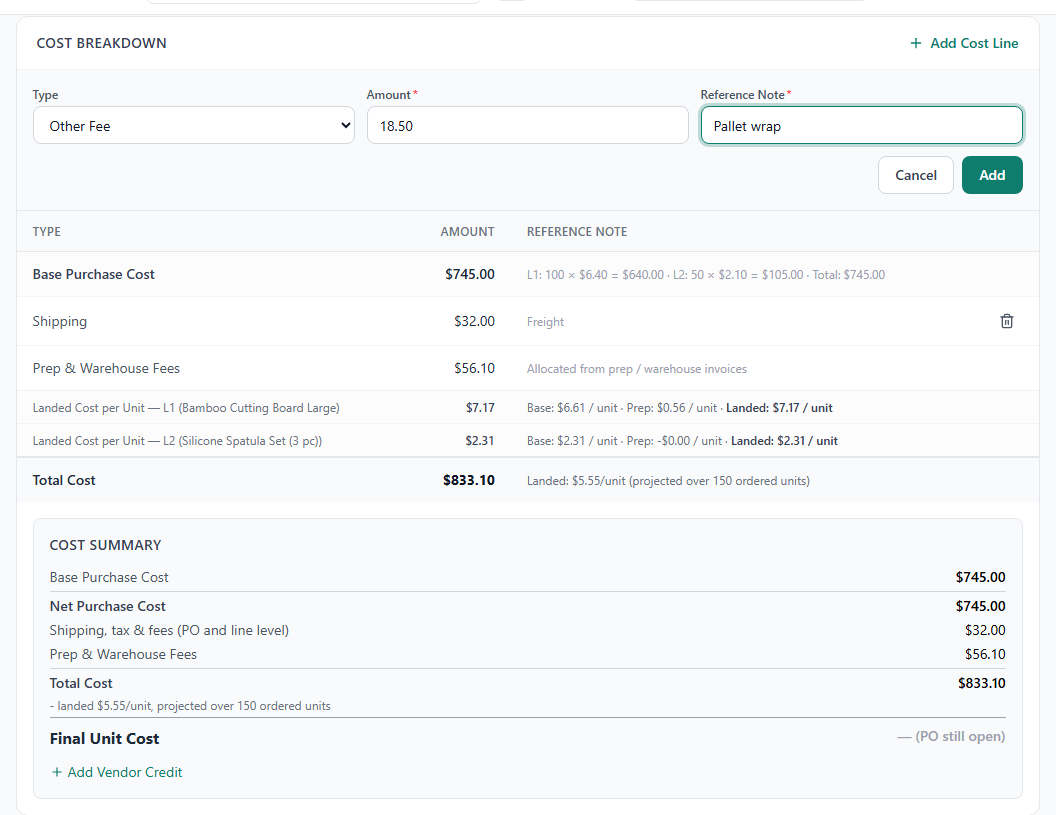Screen dimensions: 1056x815
Task: Click the Total Cost $833.10 in breakdown table
Action: click(469, 480)
